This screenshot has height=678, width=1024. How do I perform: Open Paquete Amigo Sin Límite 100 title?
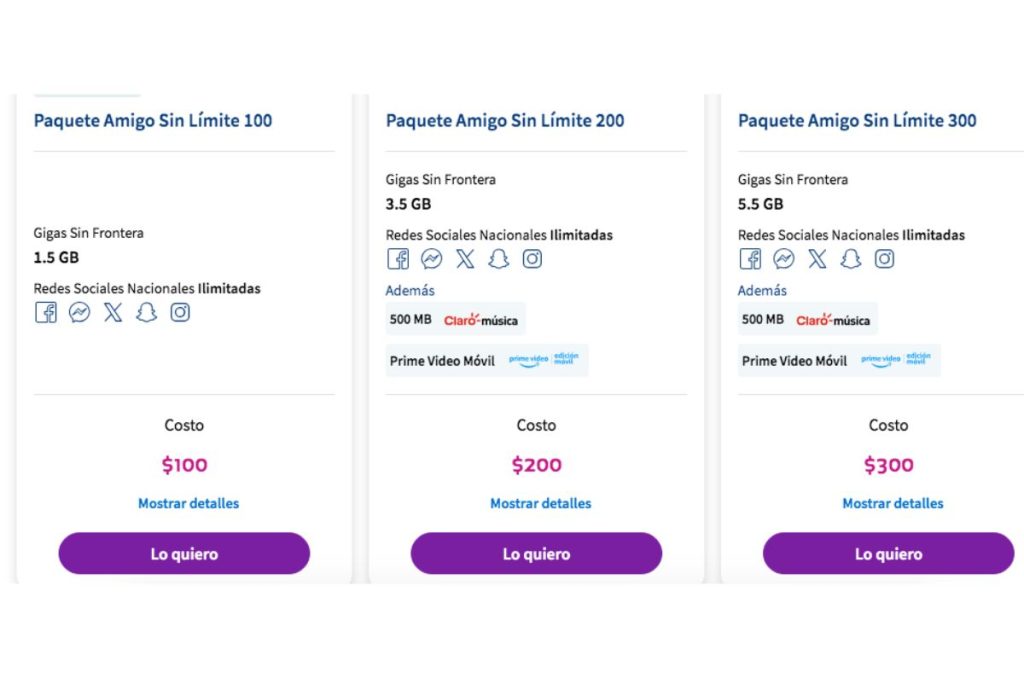(x=153, y=121)
